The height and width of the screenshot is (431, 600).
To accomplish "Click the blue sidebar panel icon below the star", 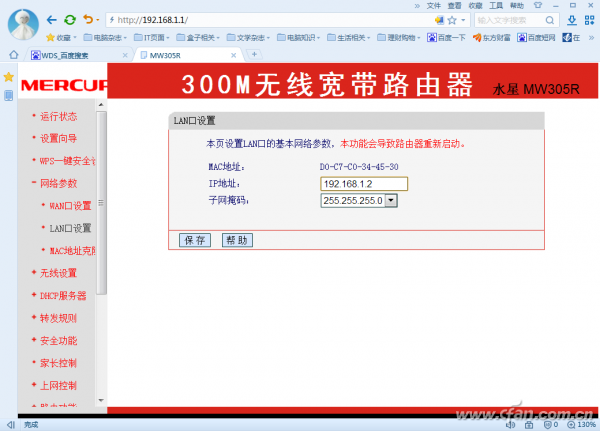I will point(8,95).
